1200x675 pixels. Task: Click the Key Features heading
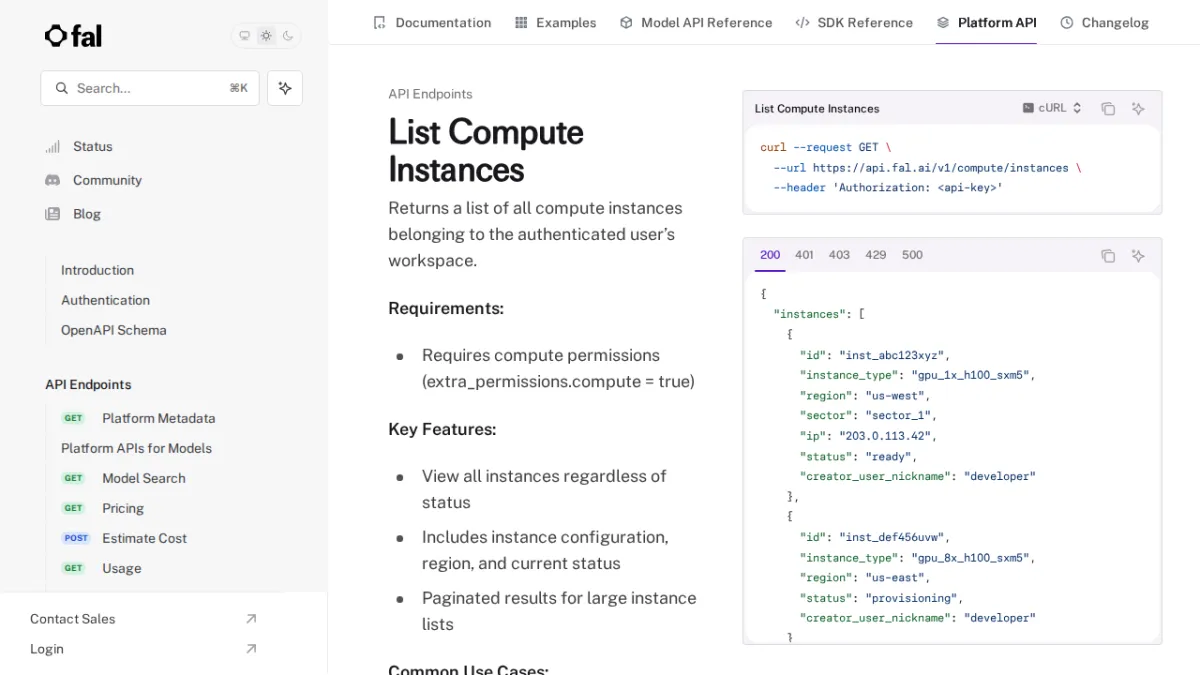pyautogui.click(x=442, y=429)
